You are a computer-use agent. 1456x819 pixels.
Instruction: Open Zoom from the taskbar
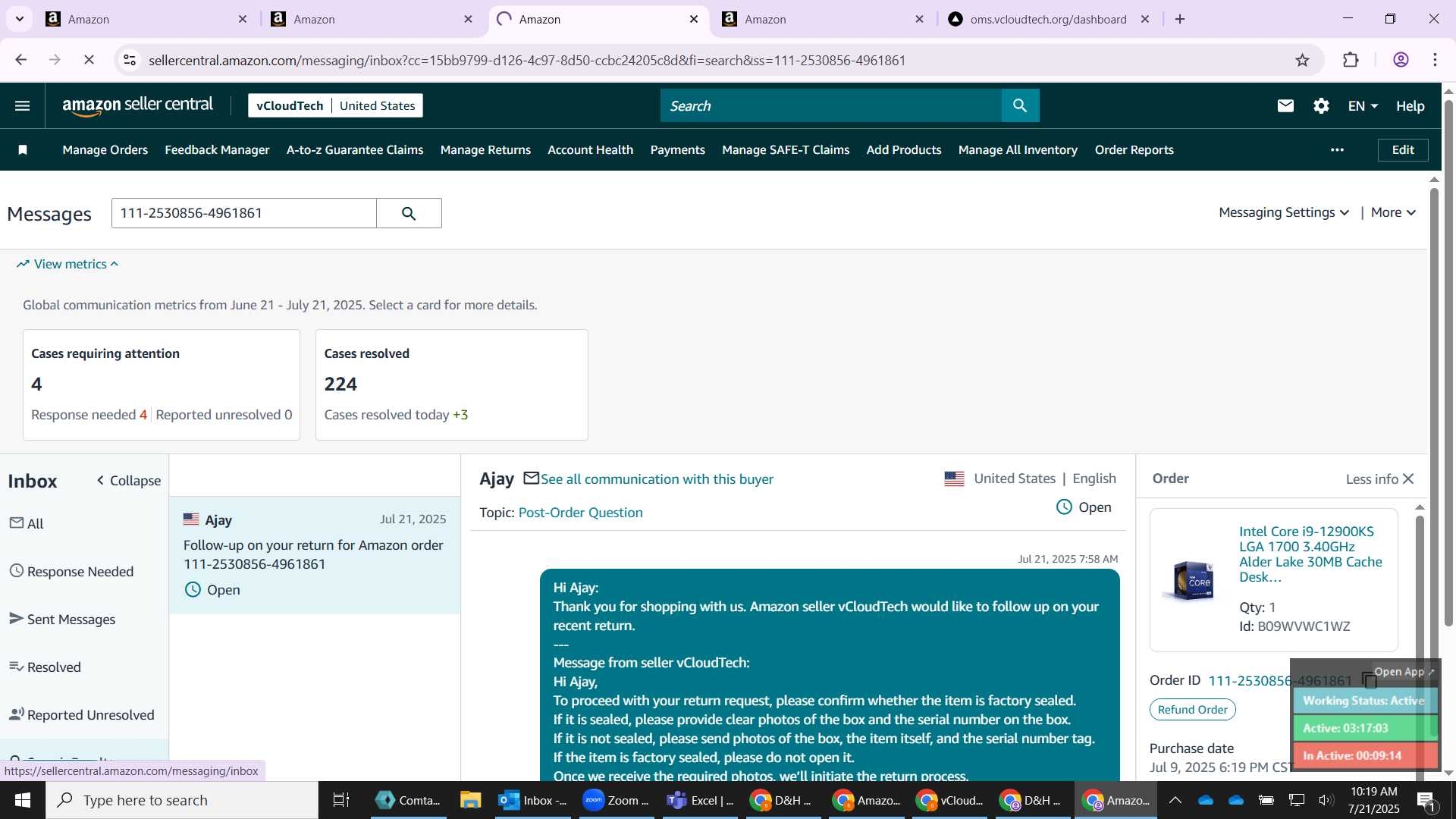[615, 800]
